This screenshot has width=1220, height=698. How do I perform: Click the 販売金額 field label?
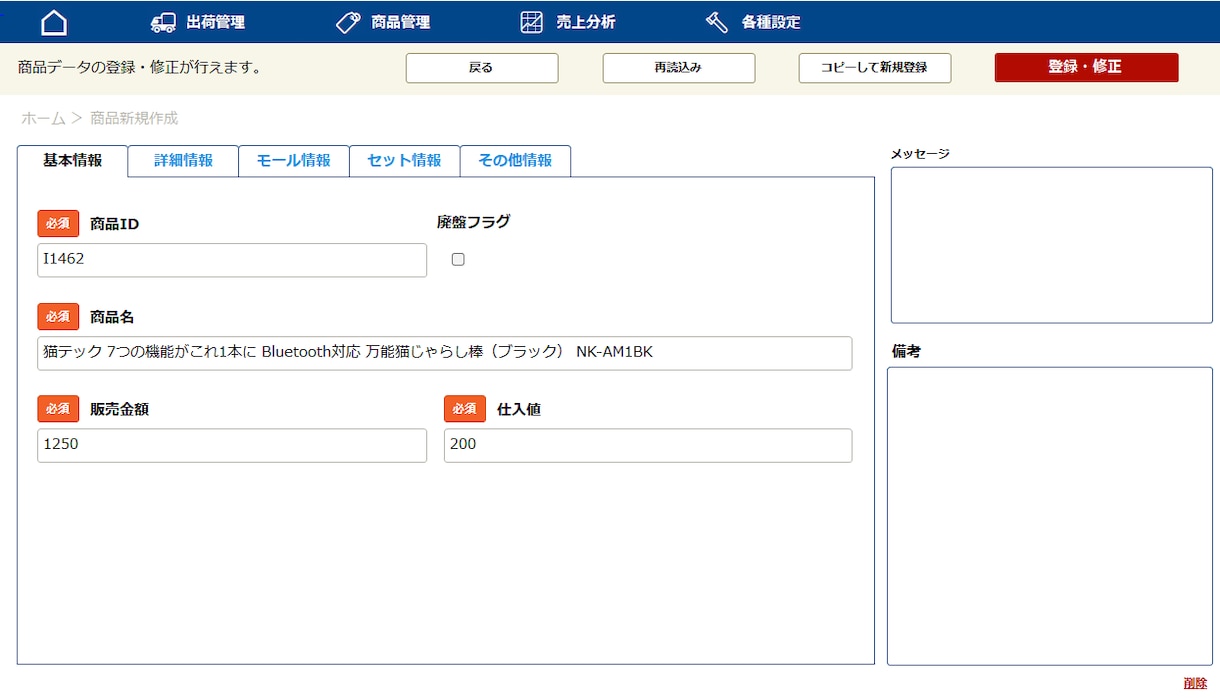coord(119,409)
